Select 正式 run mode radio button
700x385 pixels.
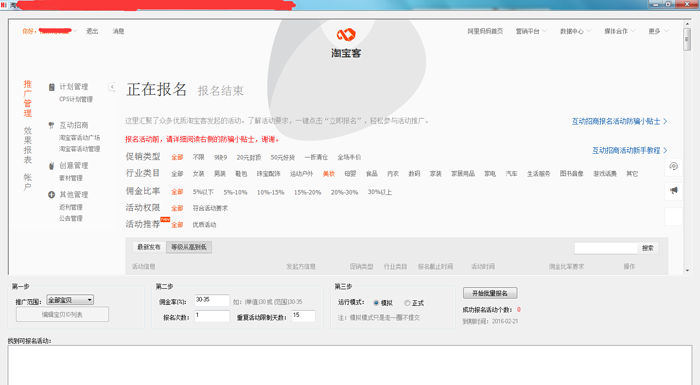(x=407, y=303)
